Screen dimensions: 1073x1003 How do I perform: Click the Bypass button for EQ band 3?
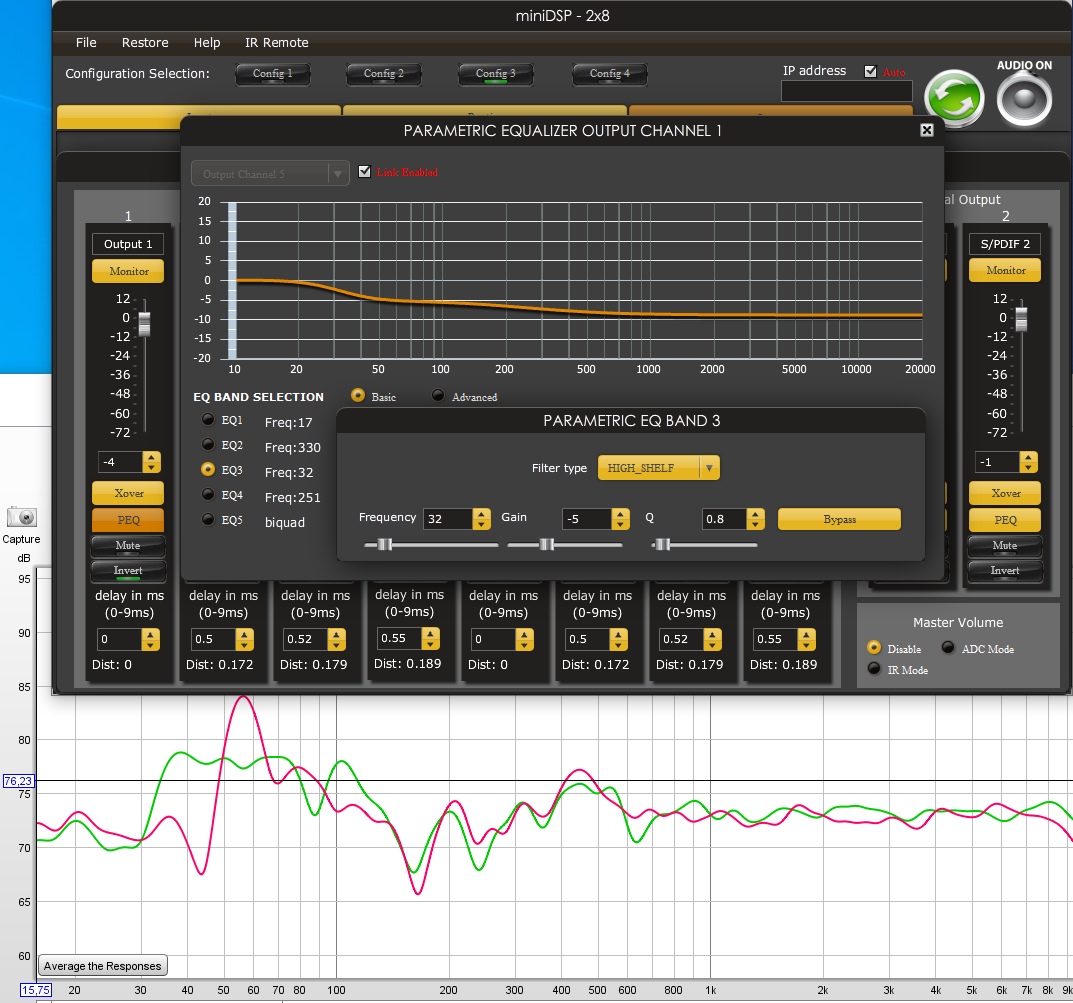click(839, 519)
